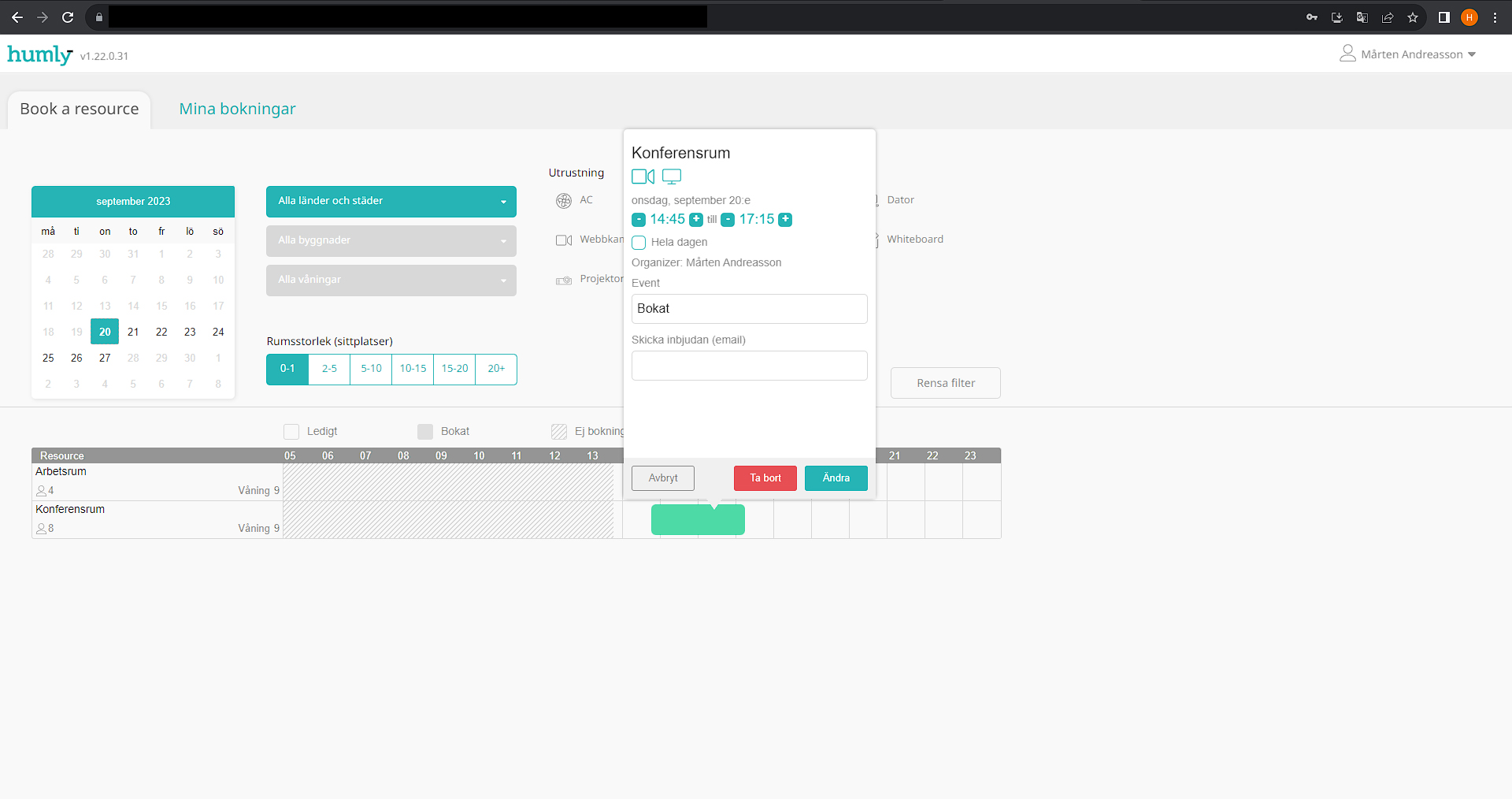Bookmark page with the star icon

pyautogui.click(x=1413, y=17)
